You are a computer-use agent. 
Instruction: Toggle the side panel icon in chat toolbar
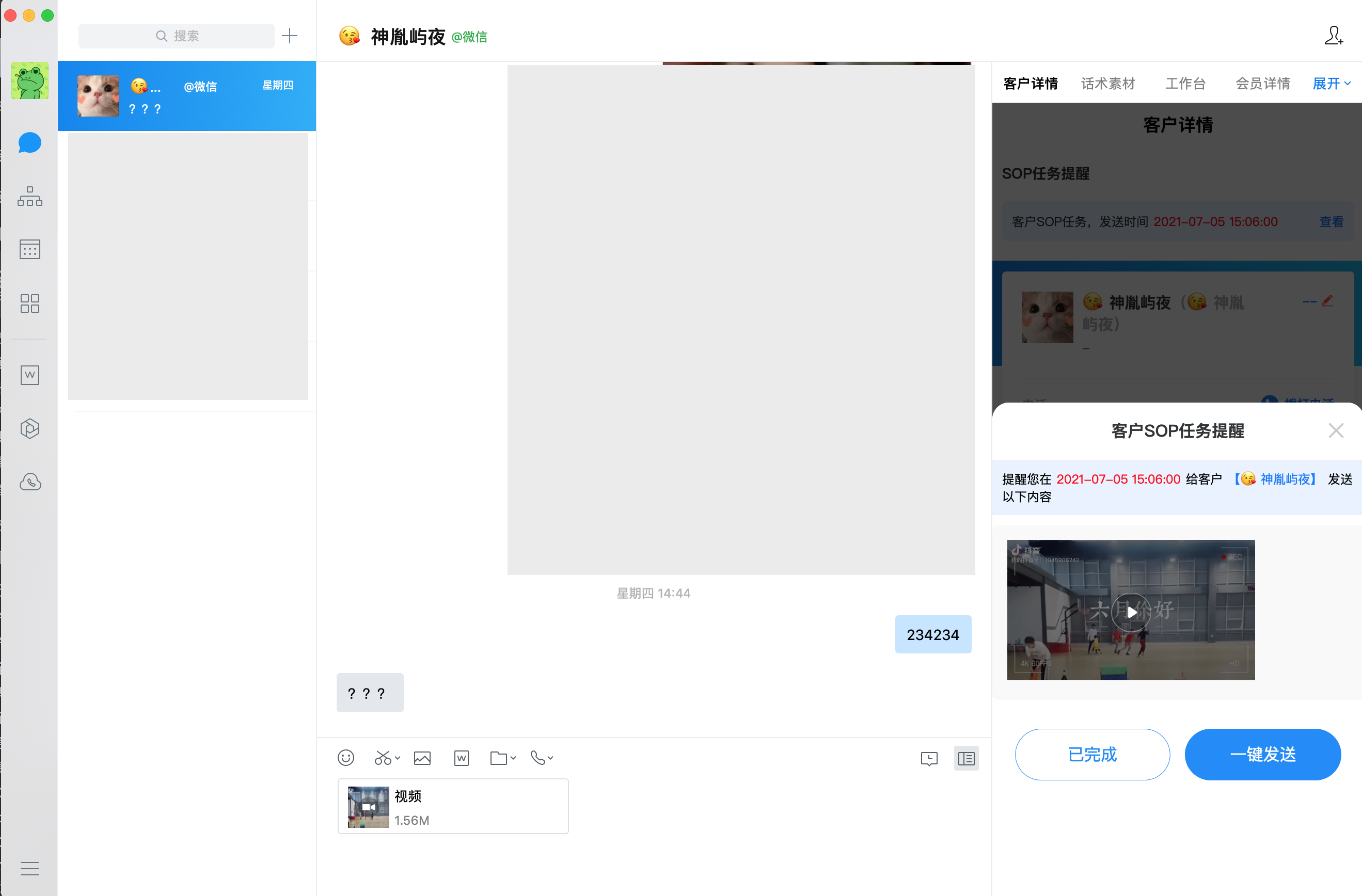tap(966, 759)
